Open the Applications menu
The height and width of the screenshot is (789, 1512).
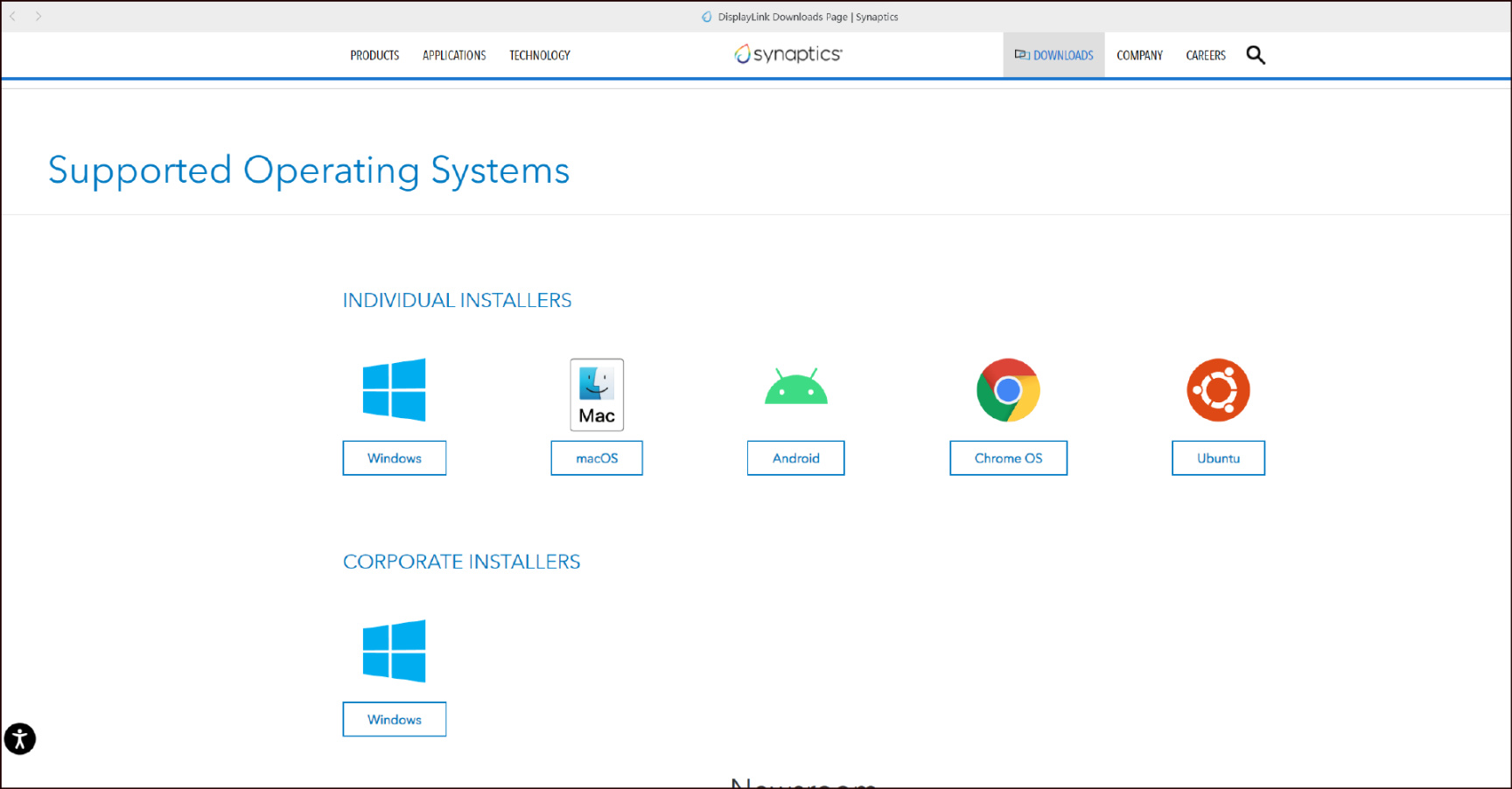tap(454, 55)
